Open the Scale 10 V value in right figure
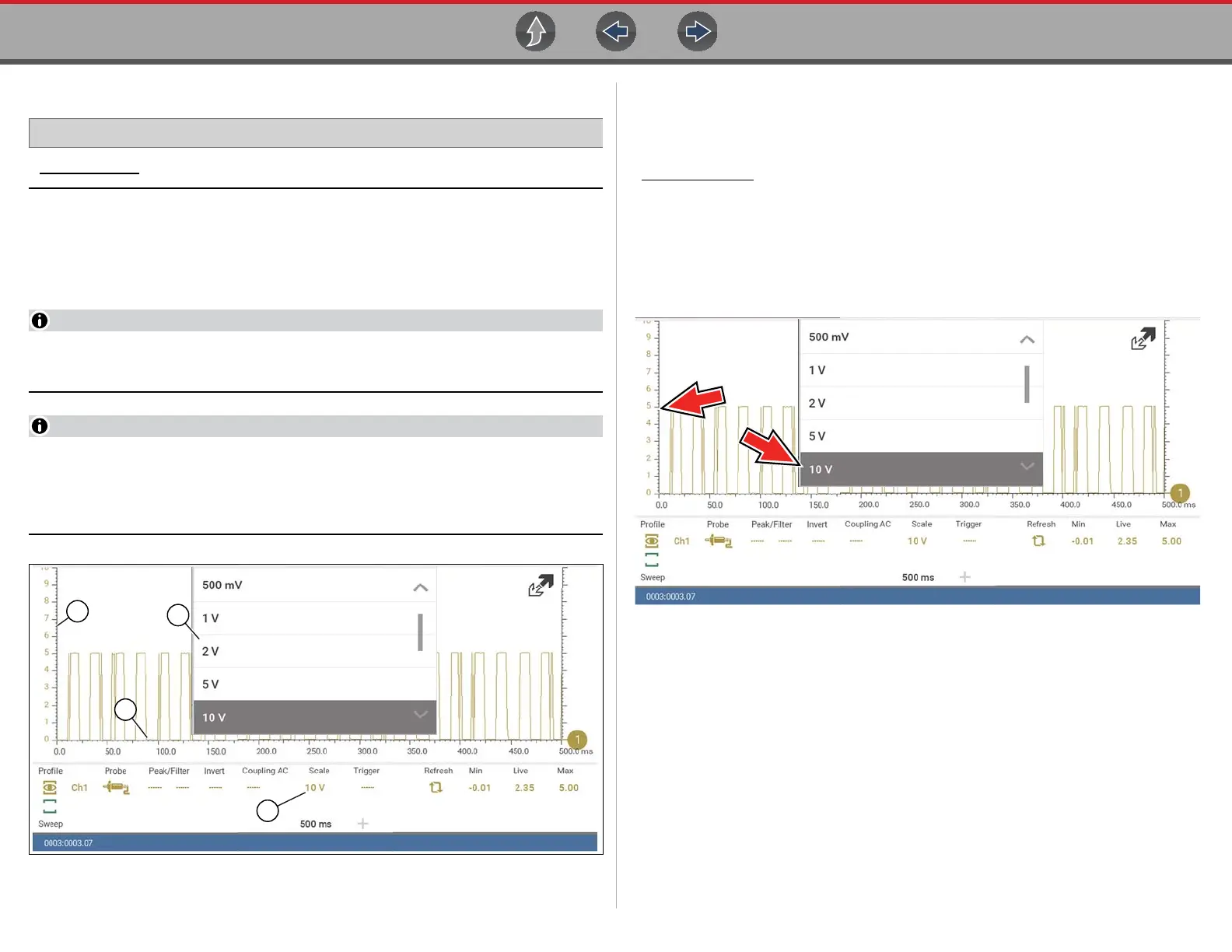The image size is (1232, 952). pyautogui.click(x=918, y=541)
